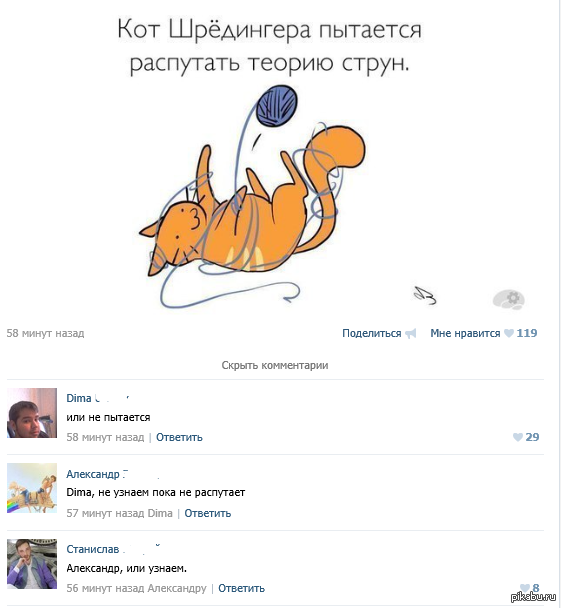
Task: Click the heart icon on Dima's comment
Action: [x=518, y=437]
